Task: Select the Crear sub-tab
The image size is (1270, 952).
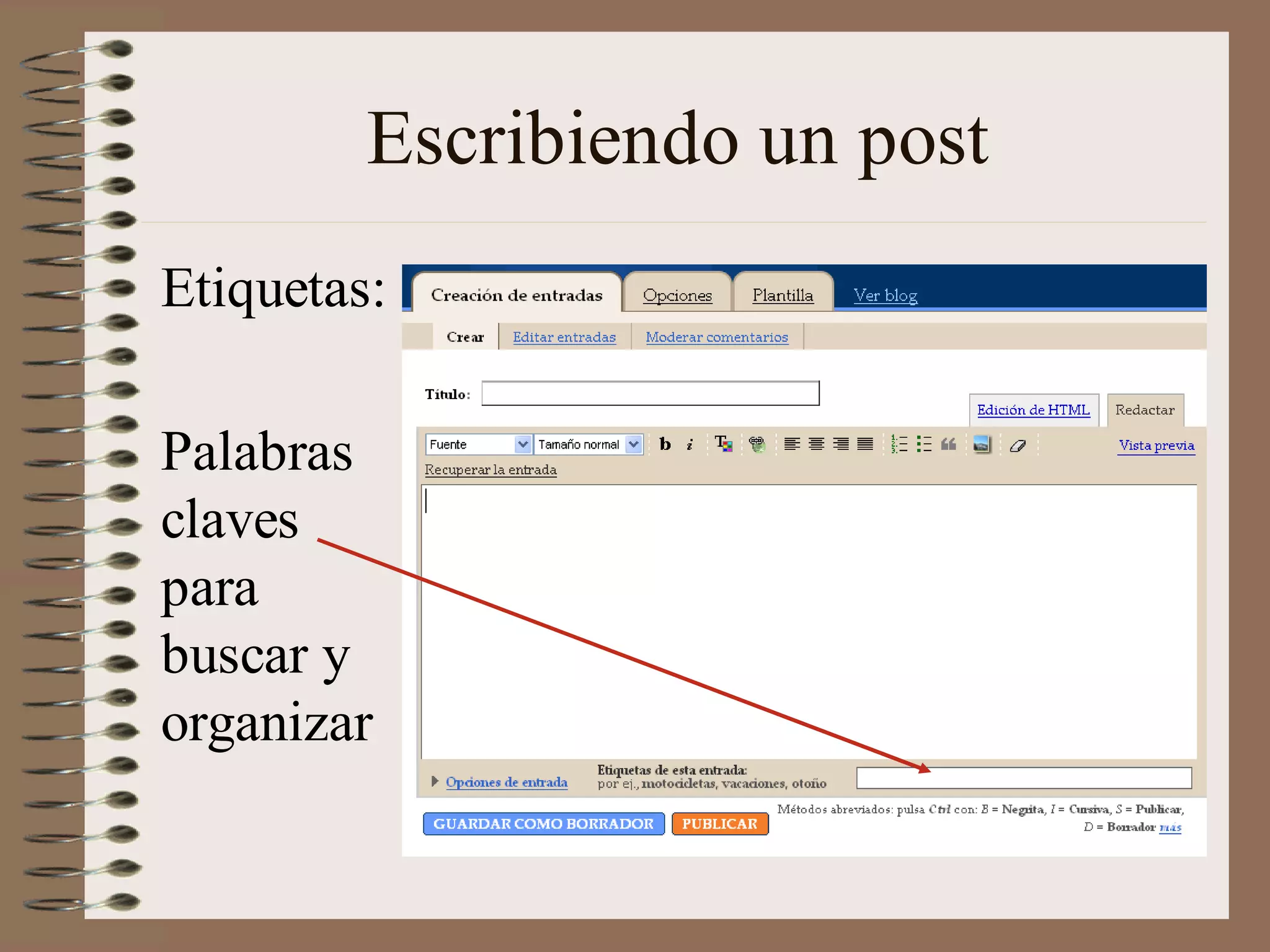Action: tap(465, 337)
